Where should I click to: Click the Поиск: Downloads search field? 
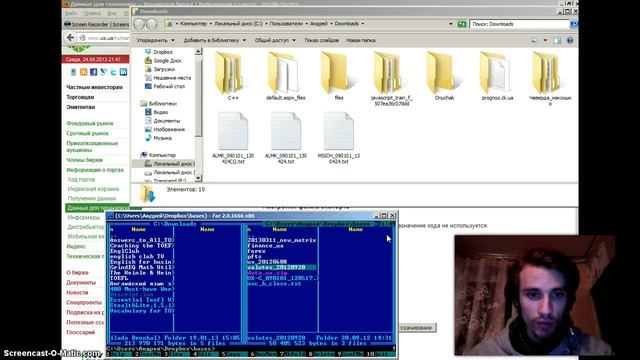(x=519, y=24)
